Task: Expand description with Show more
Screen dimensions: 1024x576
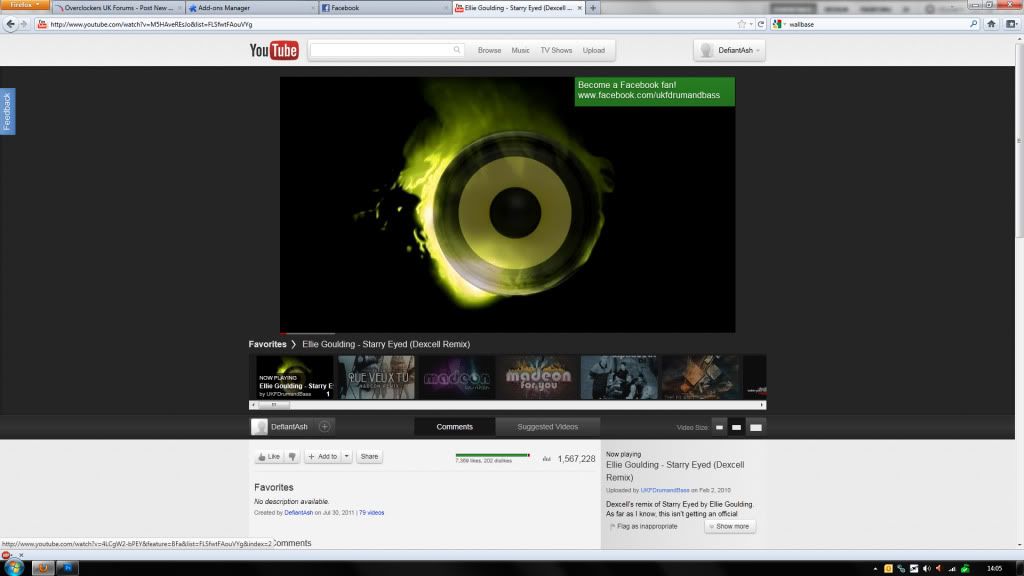Action: [729, 526]
